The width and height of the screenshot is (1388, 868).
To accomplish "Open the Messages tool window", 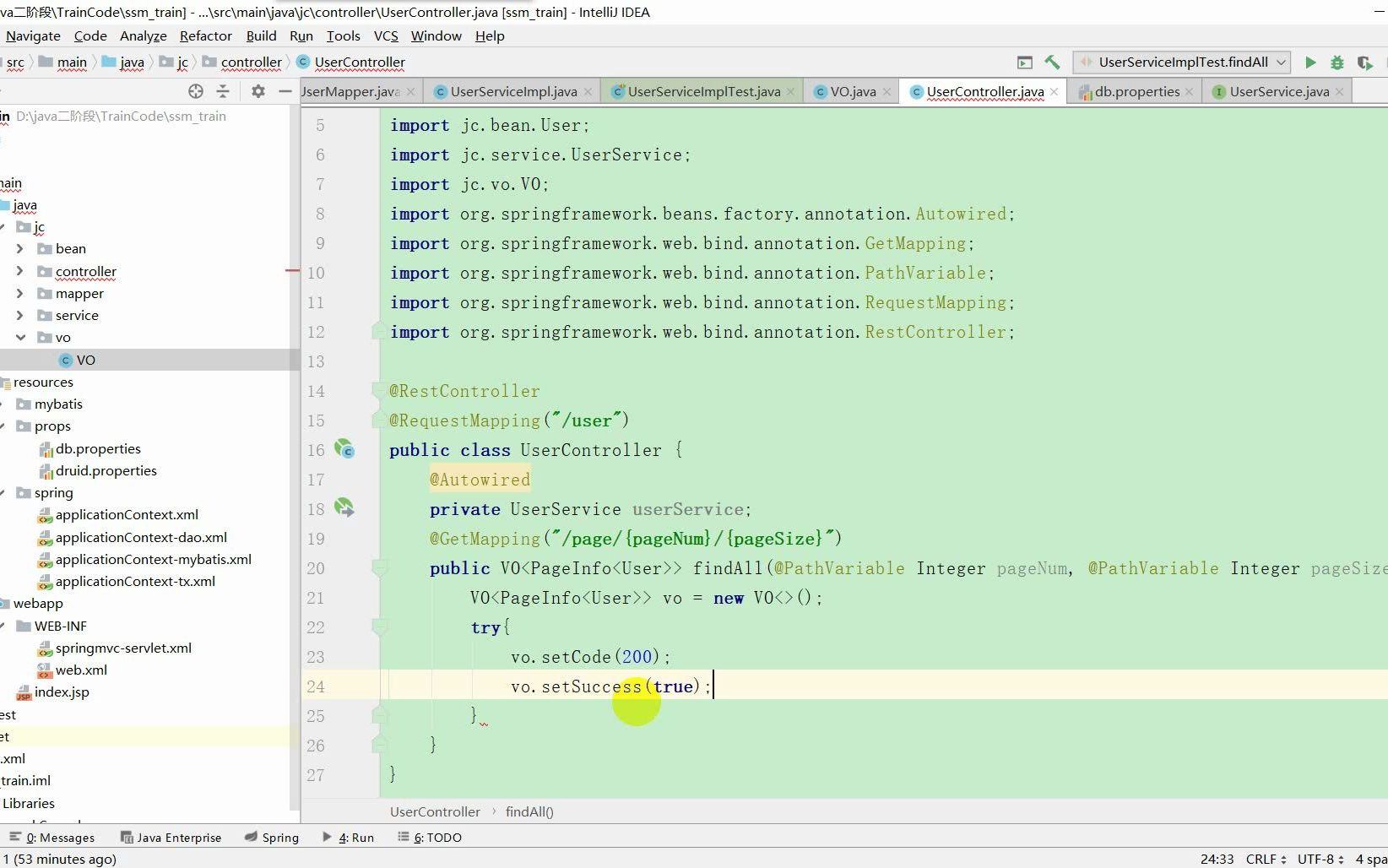I will click(52, 838).
